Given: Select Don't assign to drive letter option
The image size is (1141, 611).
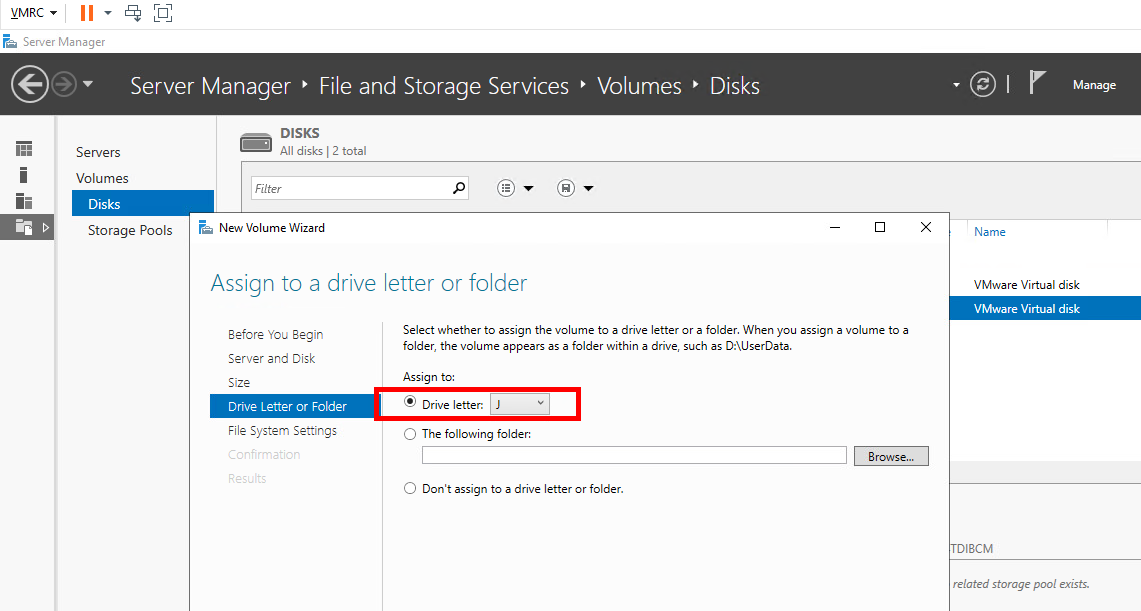Looking at the screenshot, I should 410,489.
